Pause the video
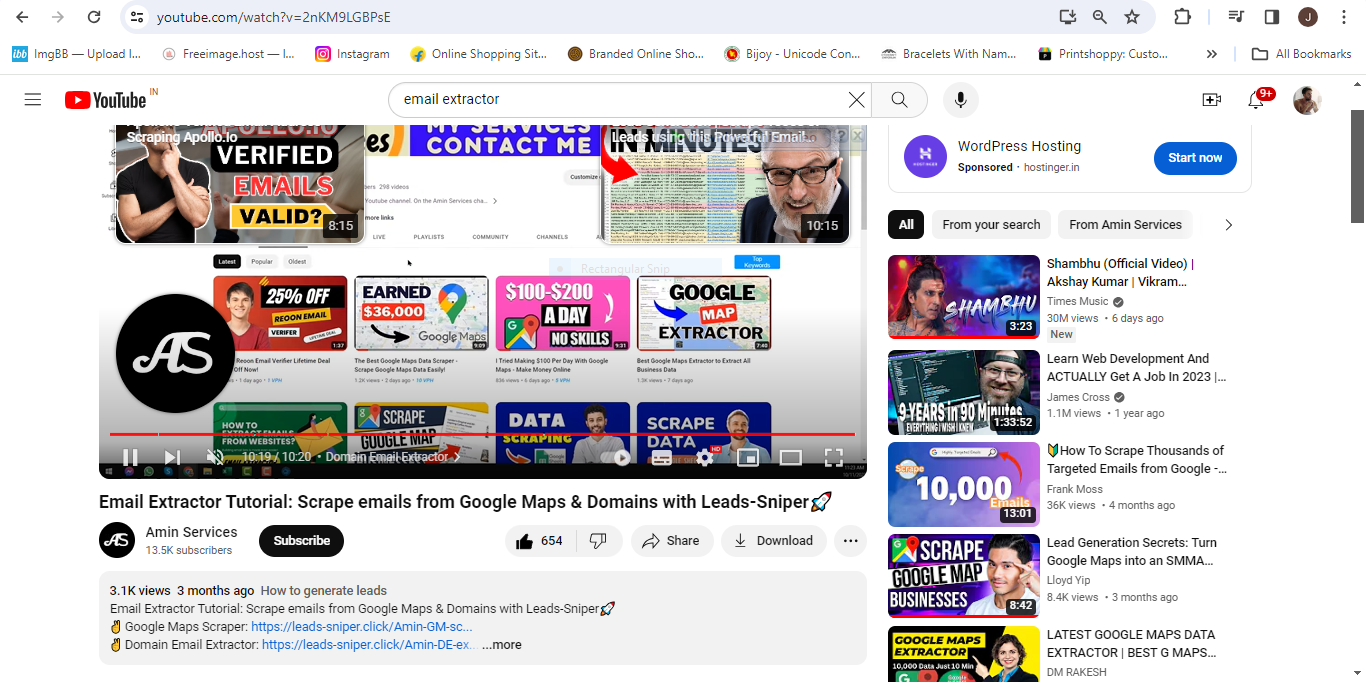1366x682 pixels. pyautogui.click(x=131, y=457)
